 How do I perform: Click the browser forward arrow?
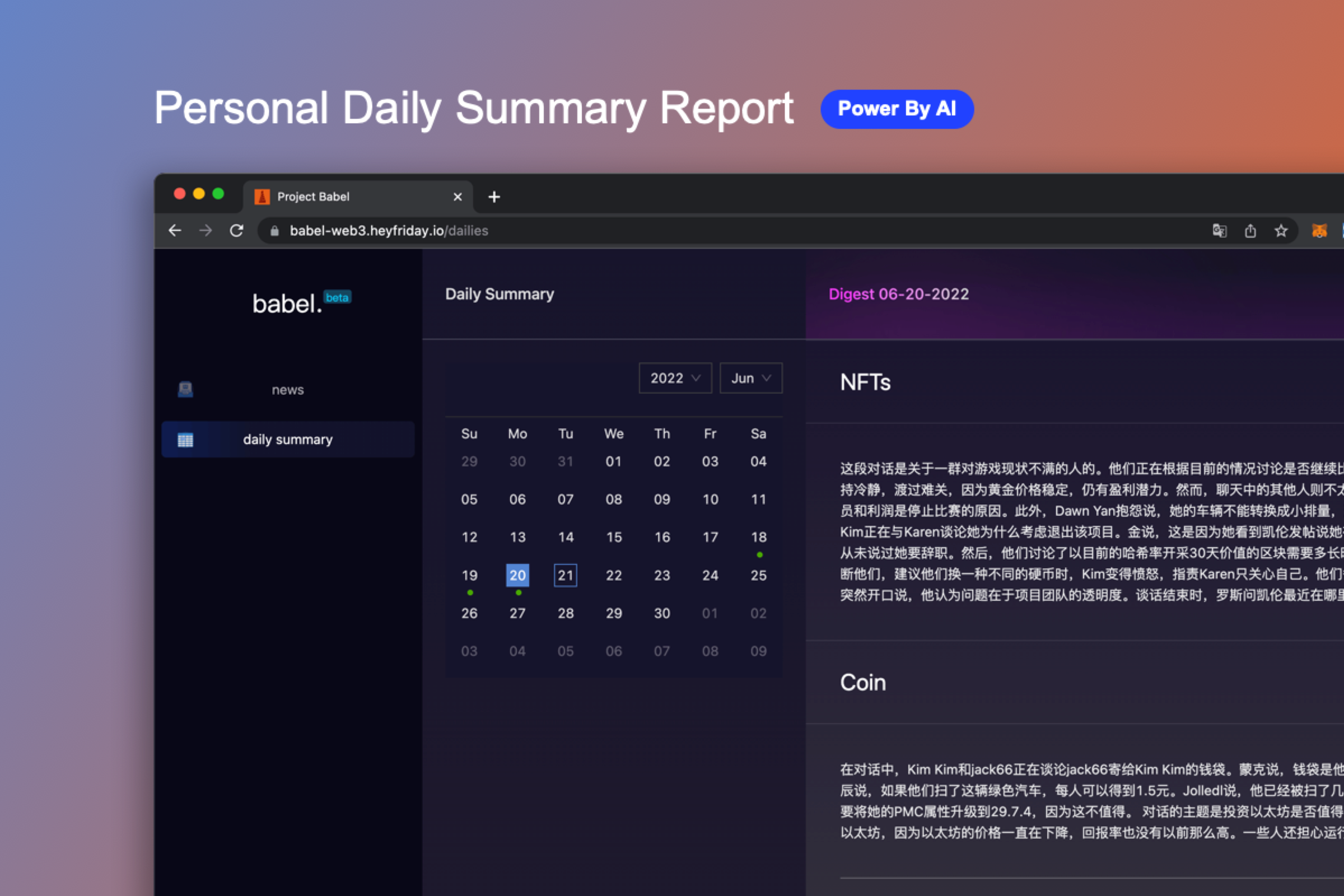(x=206, y=230)
